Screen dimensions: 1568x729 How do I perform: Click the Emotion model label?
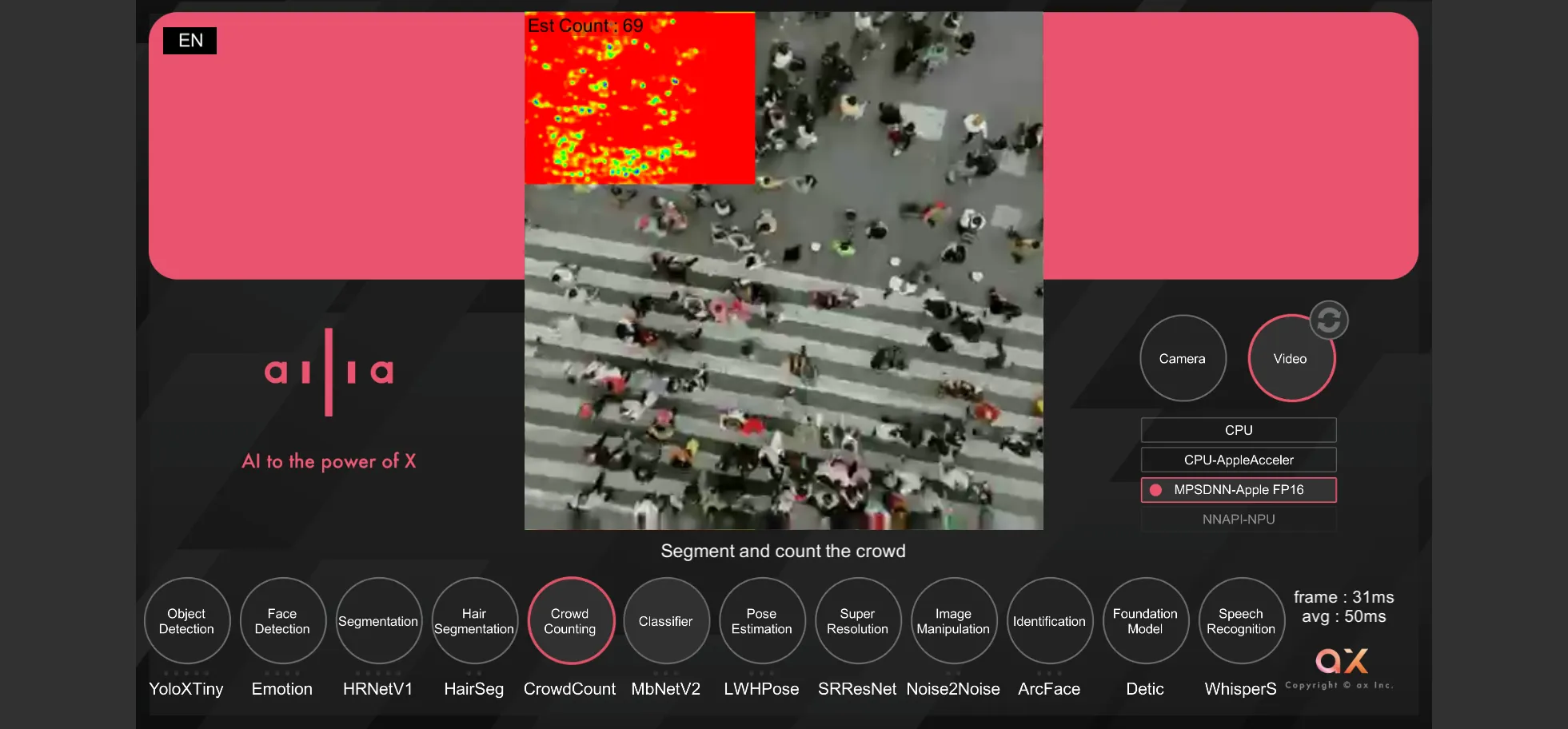click(x=282, y=689)
